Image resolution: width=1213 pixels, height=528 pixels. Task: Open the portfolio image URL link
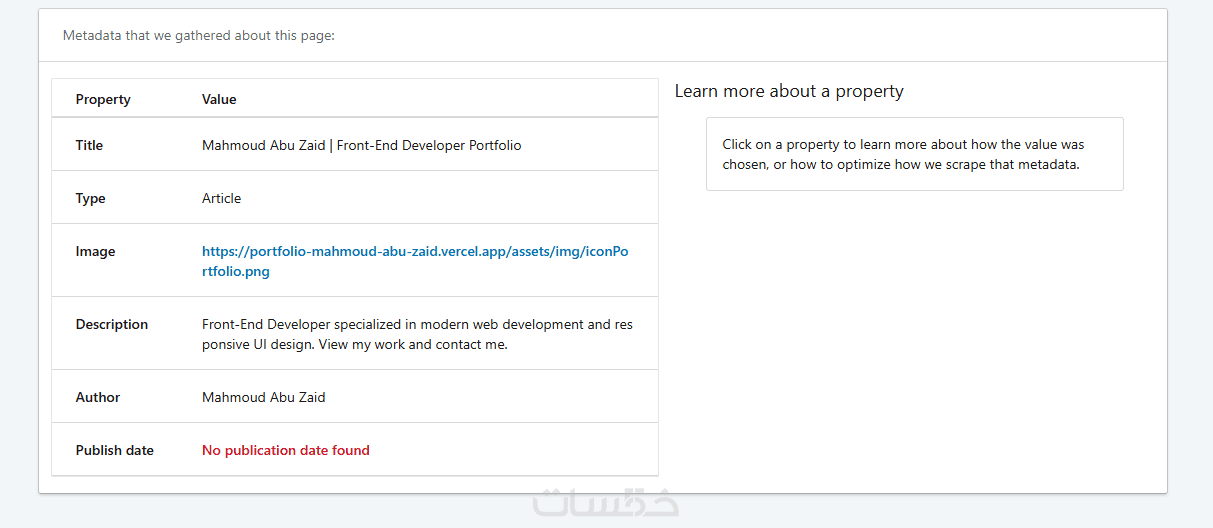[x=415, y=252]
